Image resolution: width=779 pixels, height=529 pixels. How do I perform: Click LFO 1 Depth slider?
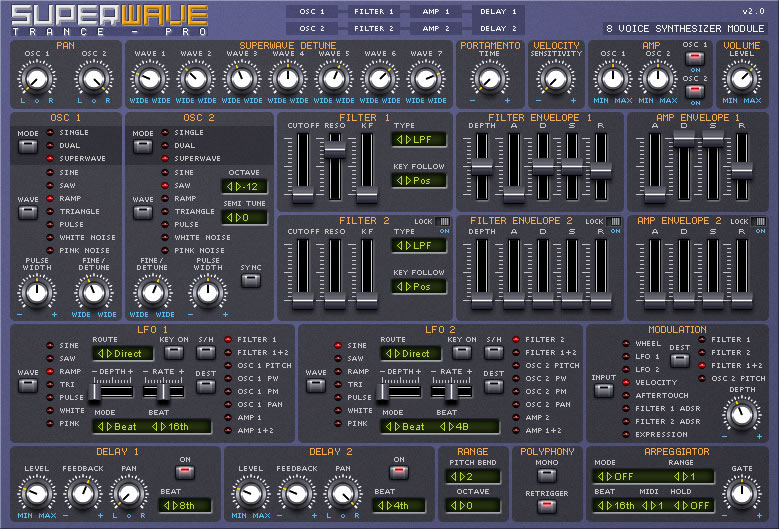(112, 391)
